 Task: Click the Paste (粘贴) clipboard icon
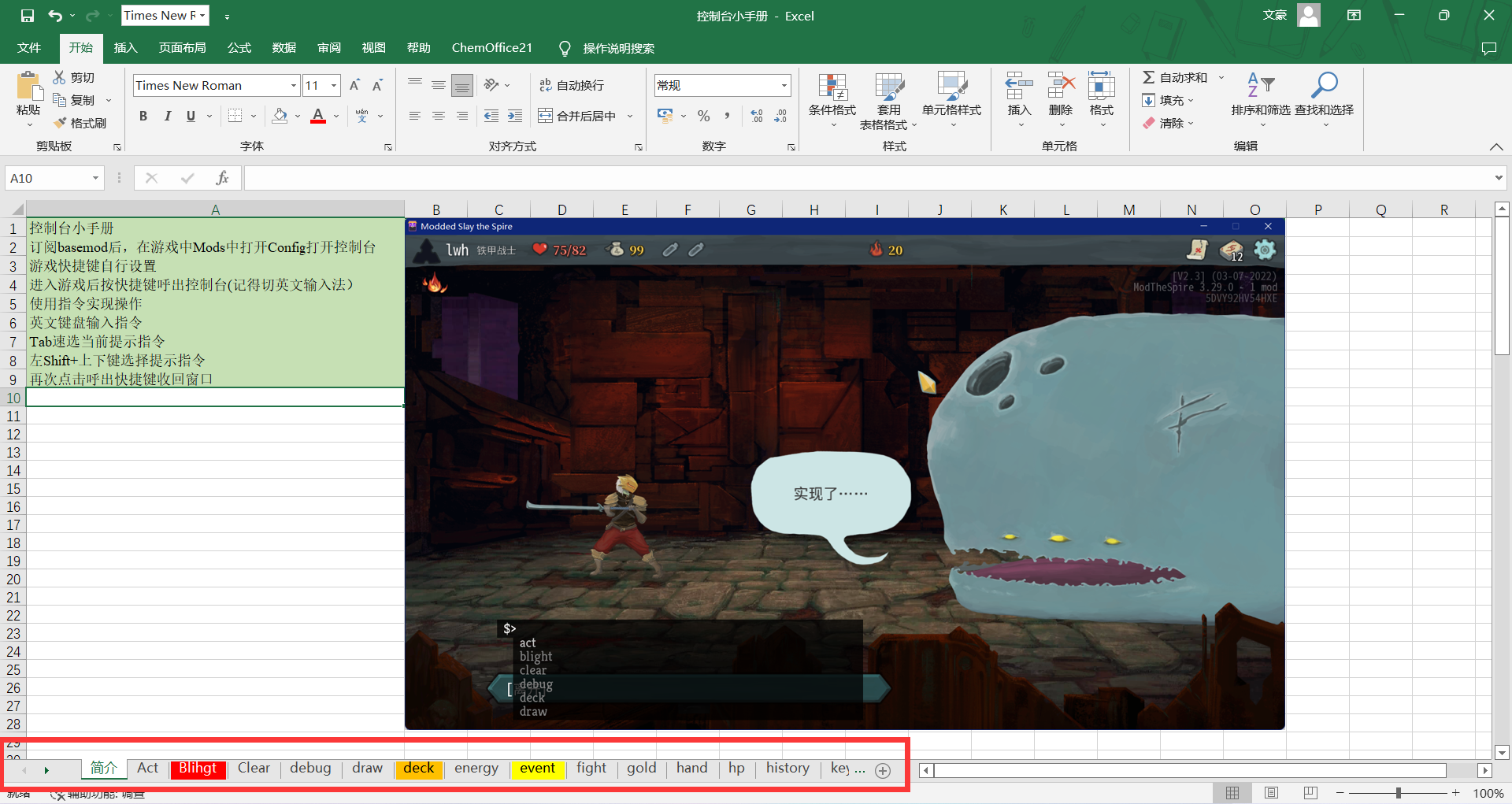coord(29,87)
